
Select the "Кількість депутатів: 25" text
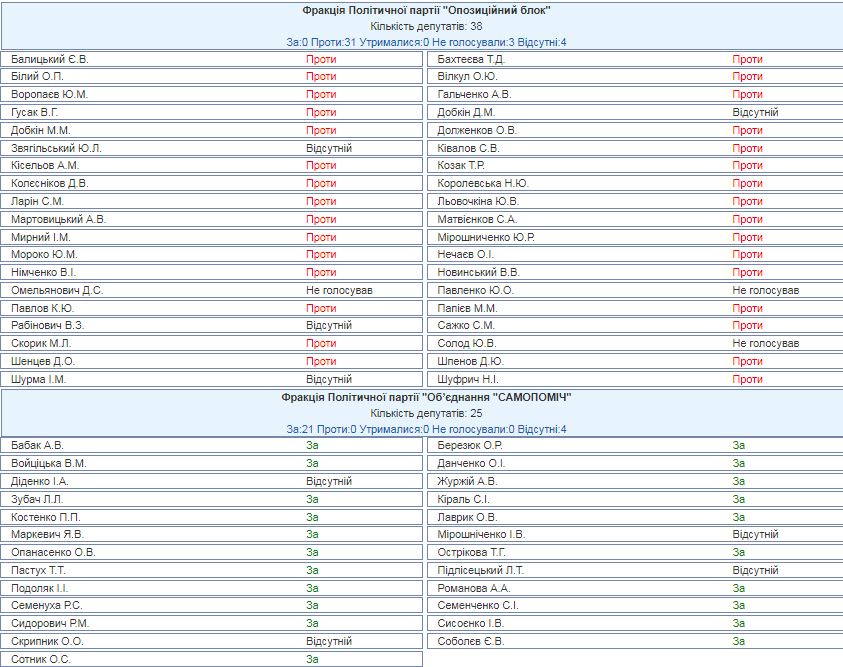click(427, 413)
